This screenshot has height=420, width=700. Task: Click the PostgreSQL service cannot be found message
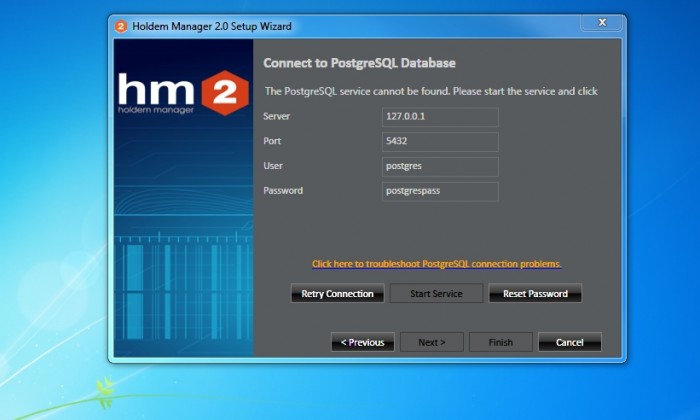coord(431,91)
